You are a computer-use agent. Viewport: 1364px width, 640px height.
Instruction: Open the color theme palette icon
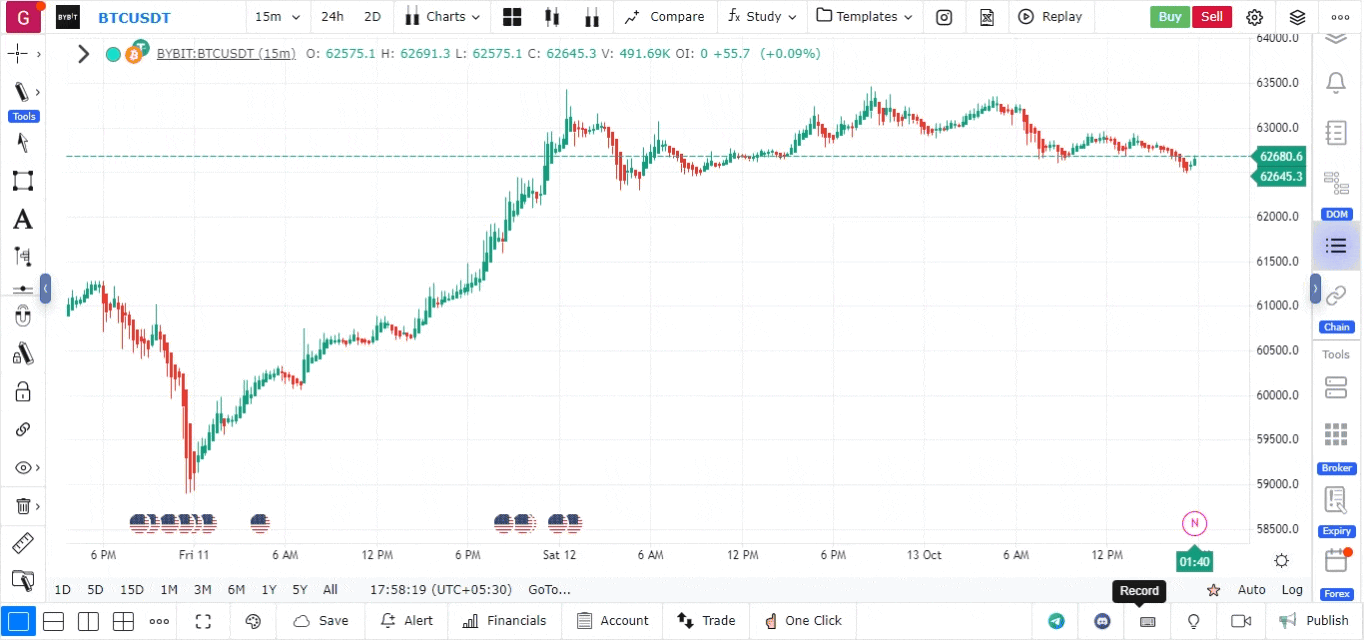(253, 621)
